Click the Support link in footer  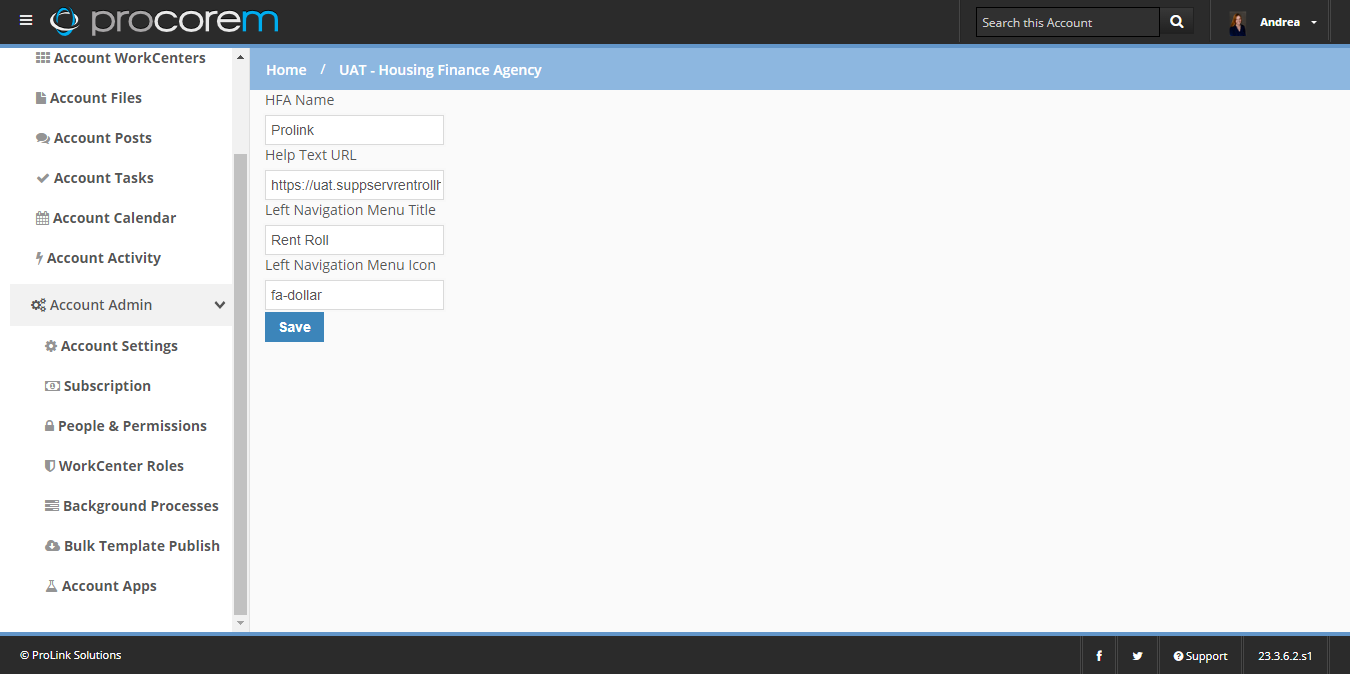coord(1200,656)
